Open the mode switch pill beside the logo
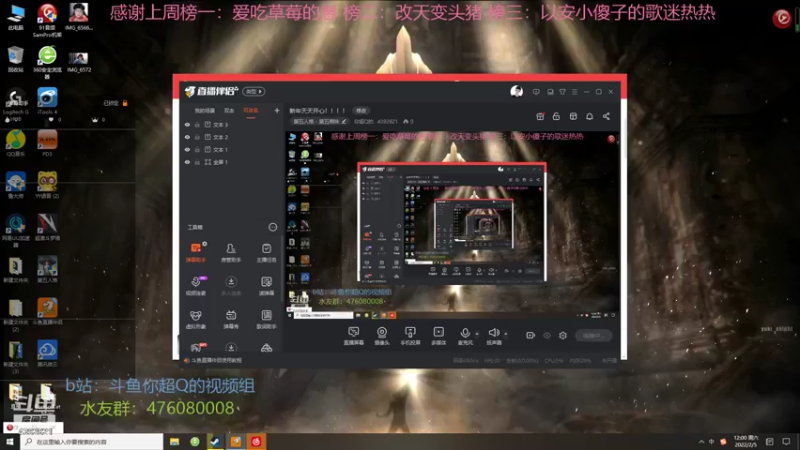 [254, 91]
